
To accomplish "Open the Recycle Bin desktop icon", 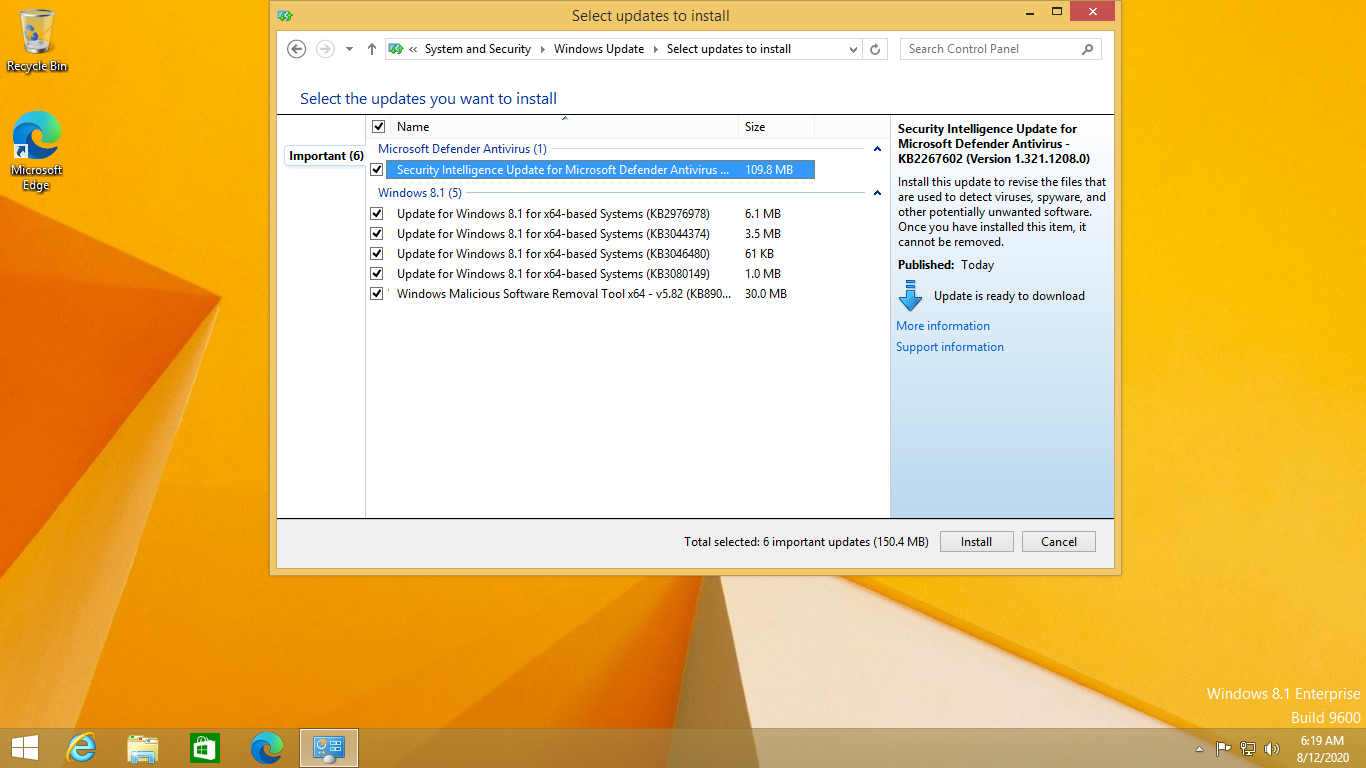I will [x=37, y=41].
